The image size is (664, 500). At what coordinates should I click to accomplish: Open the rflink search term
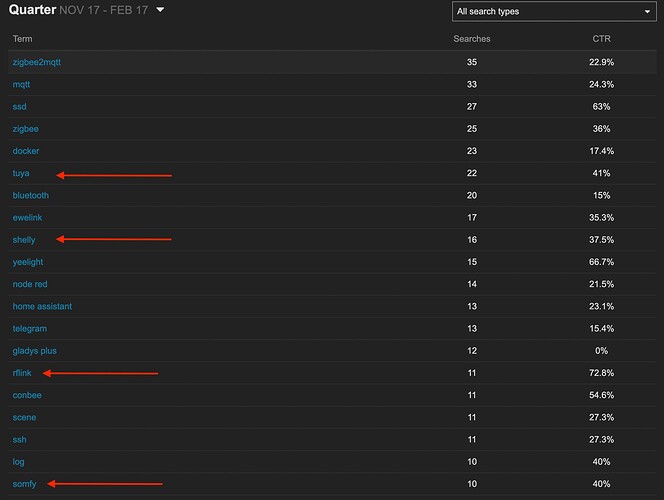[x=22, y=373]
